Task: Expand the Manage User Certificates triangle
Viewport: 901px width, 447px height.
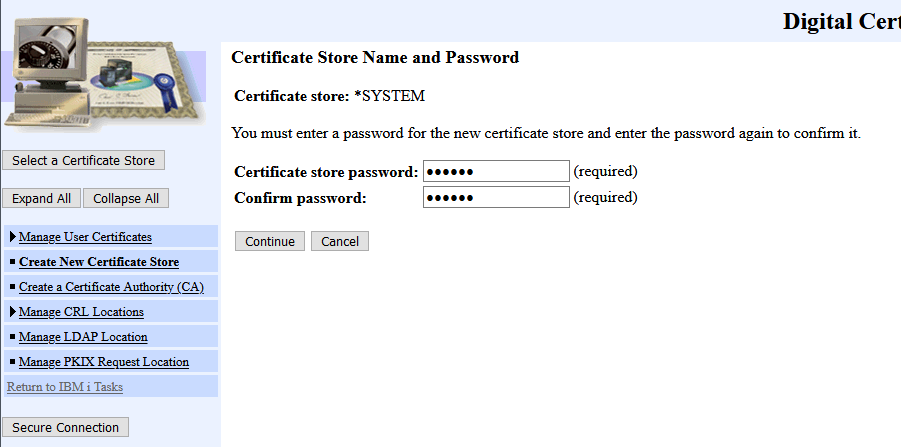Action: [x=12, y=237]
